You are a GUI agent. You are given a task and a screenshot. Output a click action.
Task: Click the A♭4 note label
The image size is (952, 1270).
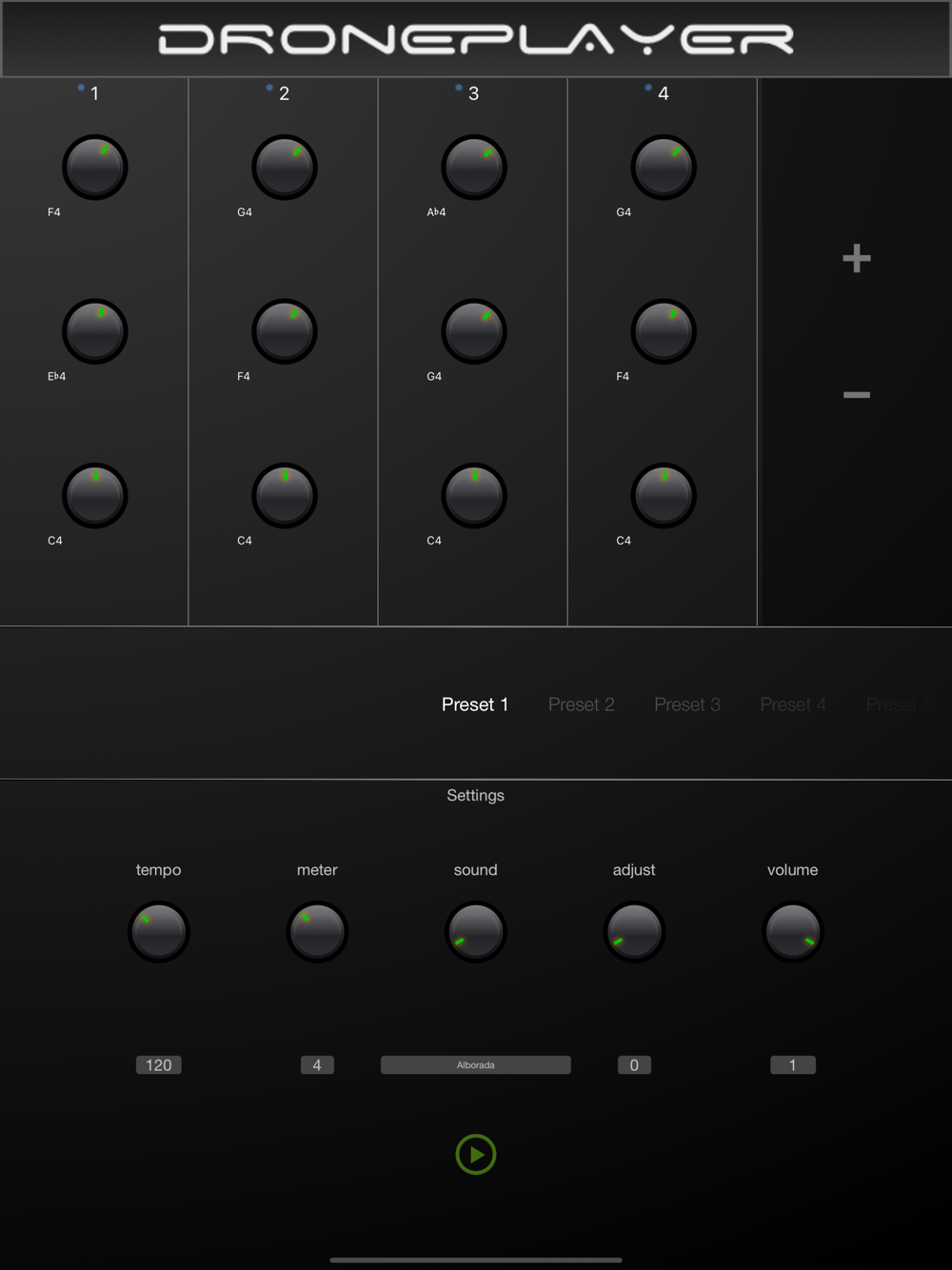tap(436, 212)
